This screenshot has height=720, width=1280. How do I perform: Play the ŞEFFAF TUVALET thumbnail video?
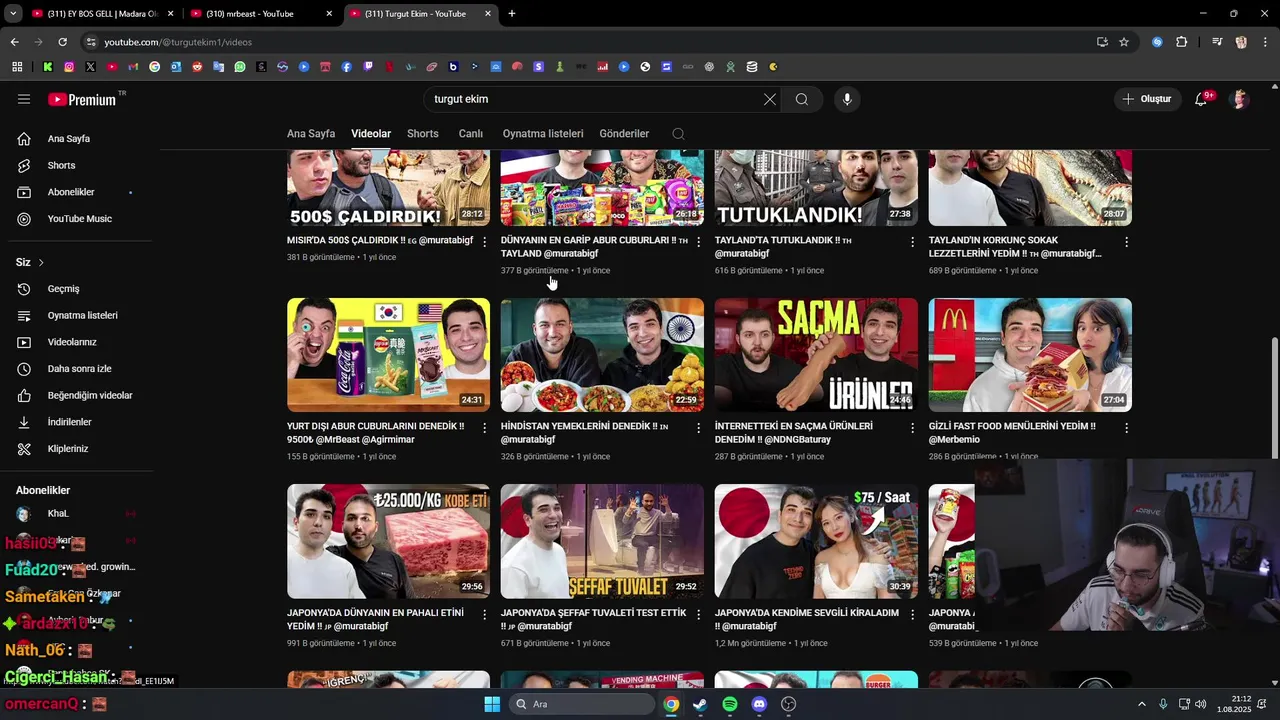click(602, 541)
